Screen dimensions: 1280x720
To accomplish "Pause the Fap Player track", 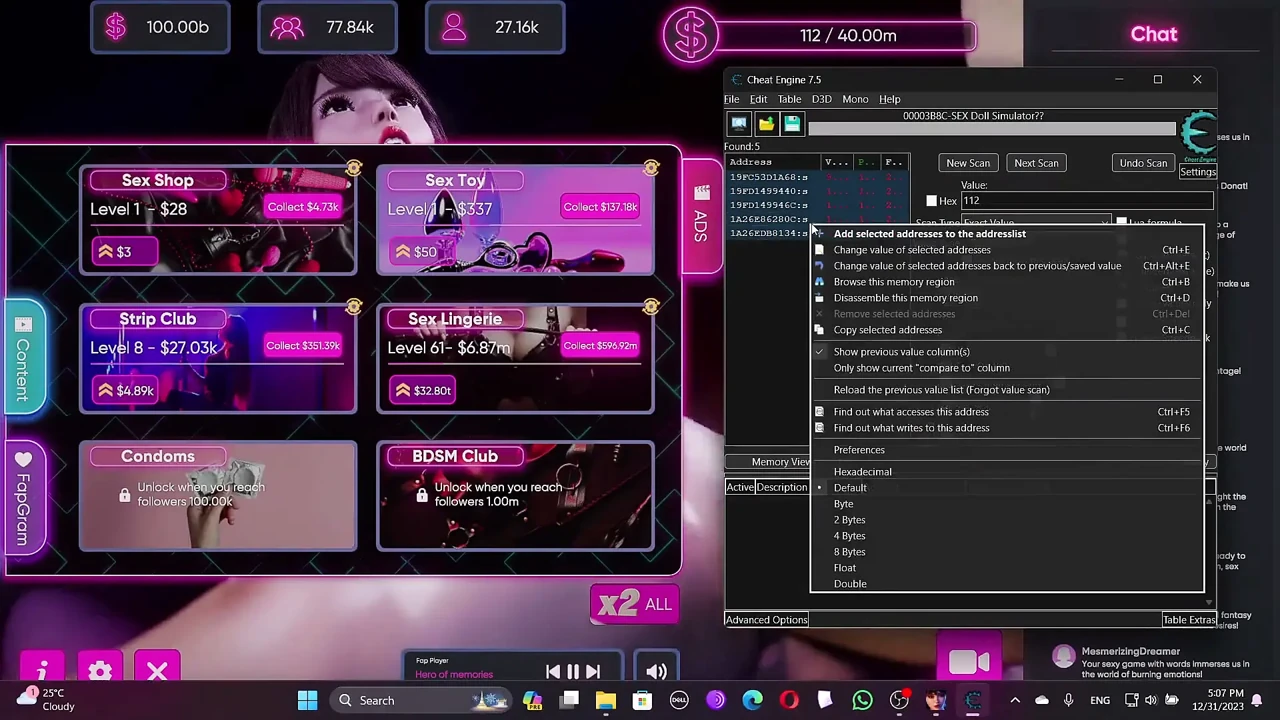I will 573,673.
